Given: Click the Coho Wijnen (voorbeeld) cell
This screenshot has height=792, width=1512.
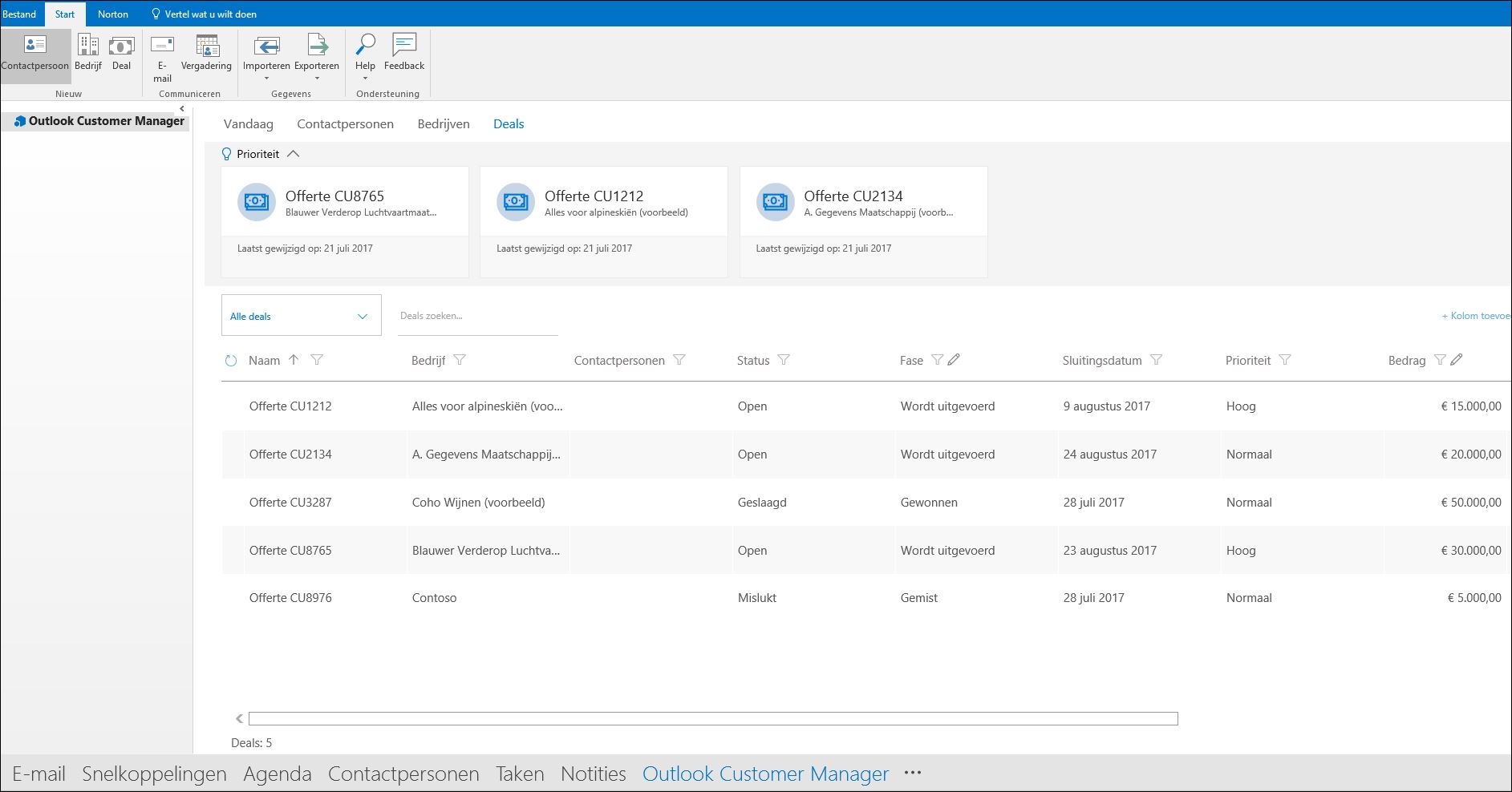Looking at the screenshot, I should (x=479, y=503).
